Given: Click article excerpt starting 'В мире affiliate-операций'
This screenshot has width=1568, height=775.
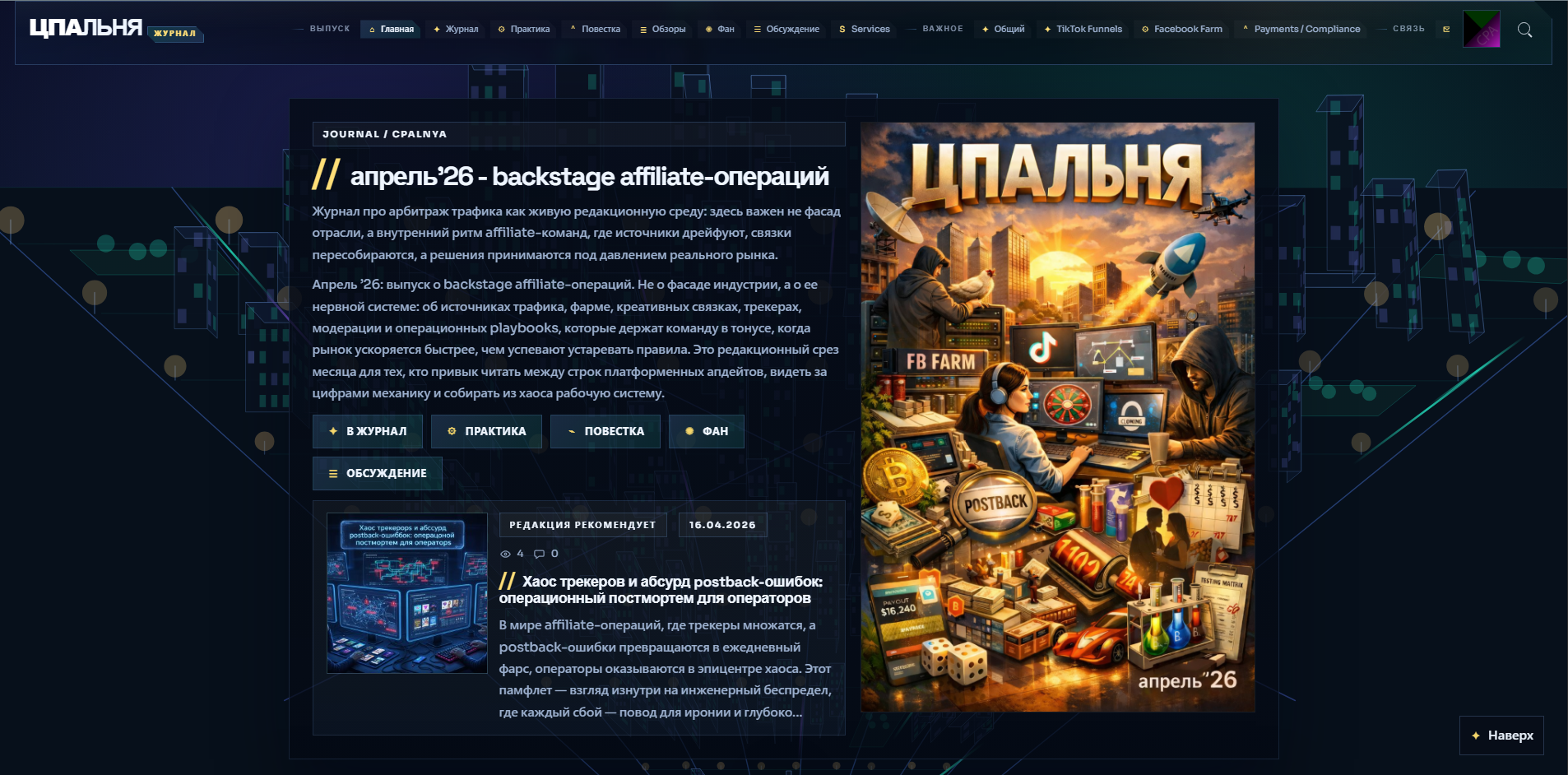Looking at the screenshot, I should pyautogui.click(x=665, y=669).
